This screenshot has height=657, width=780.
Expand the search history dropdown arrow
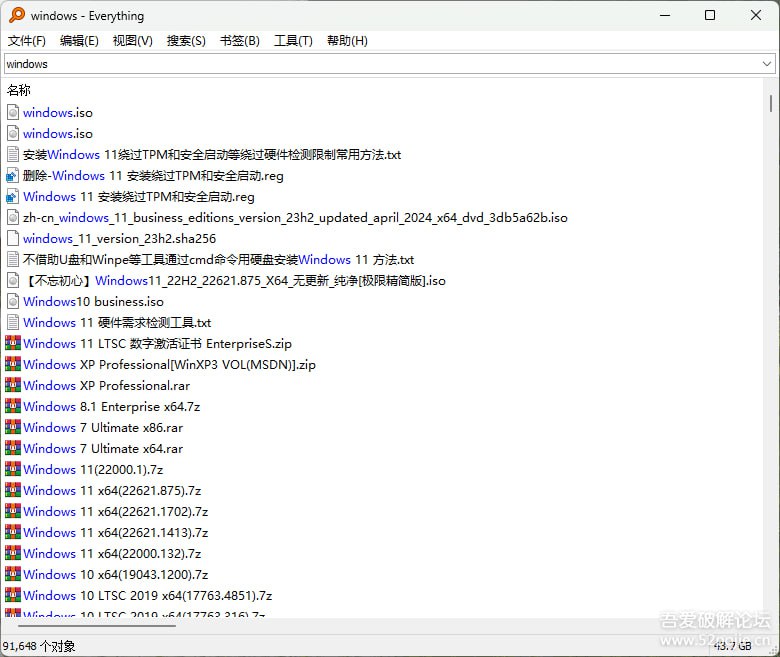pos(767,64)
